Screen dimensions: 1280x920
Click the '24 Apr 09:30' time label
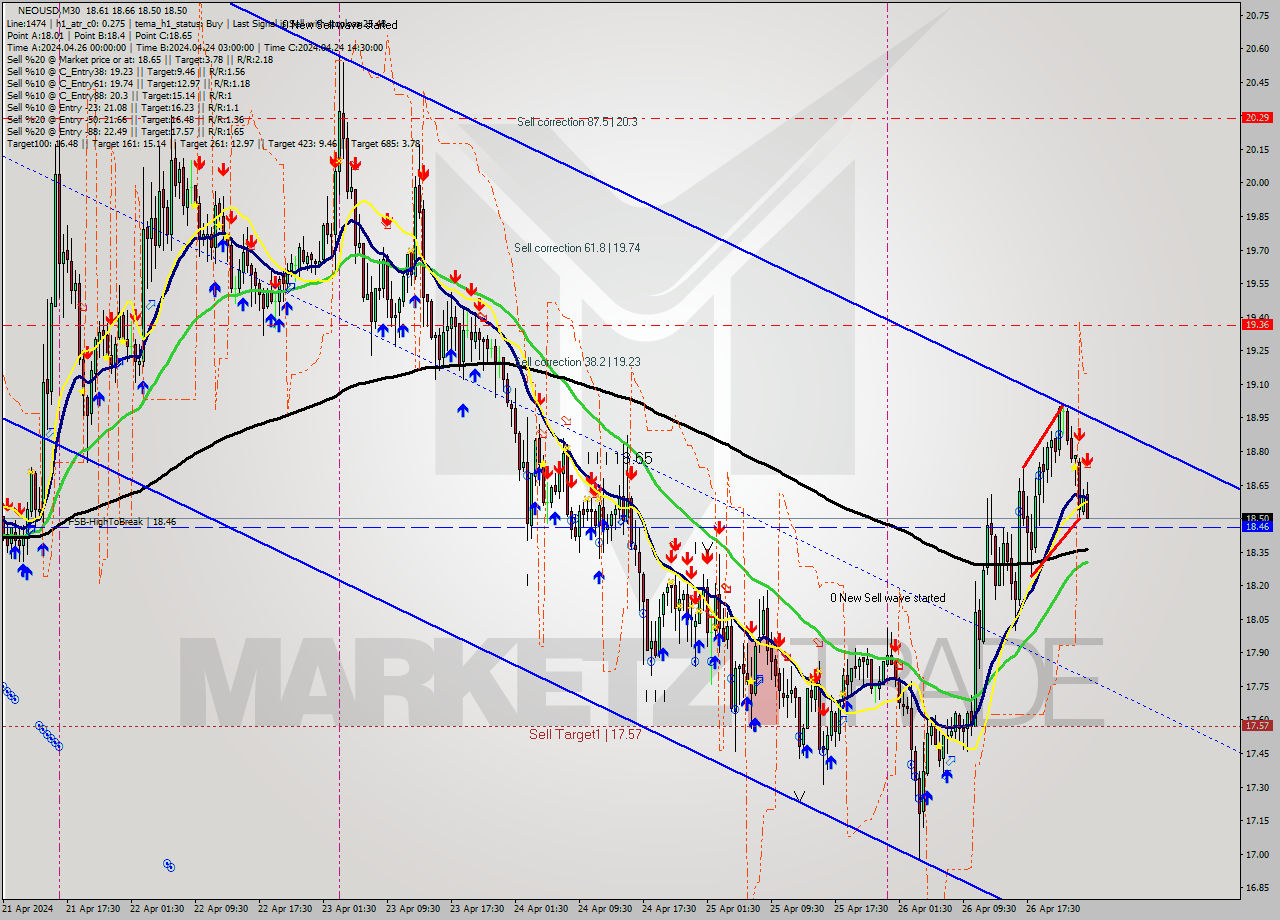point(605,909)
